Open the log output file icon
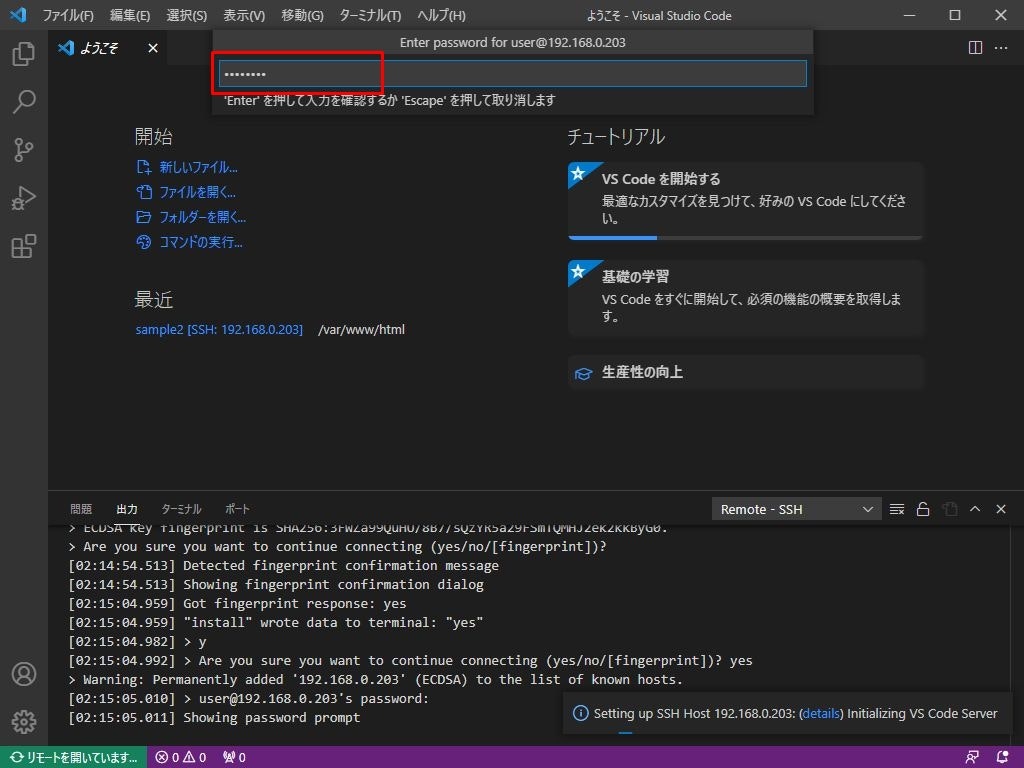1024x768 pixels. 950,509
